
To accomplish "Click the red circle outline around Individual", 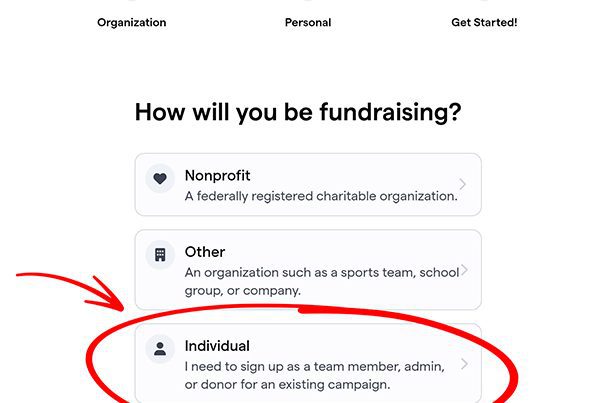I will click(302, 354).
